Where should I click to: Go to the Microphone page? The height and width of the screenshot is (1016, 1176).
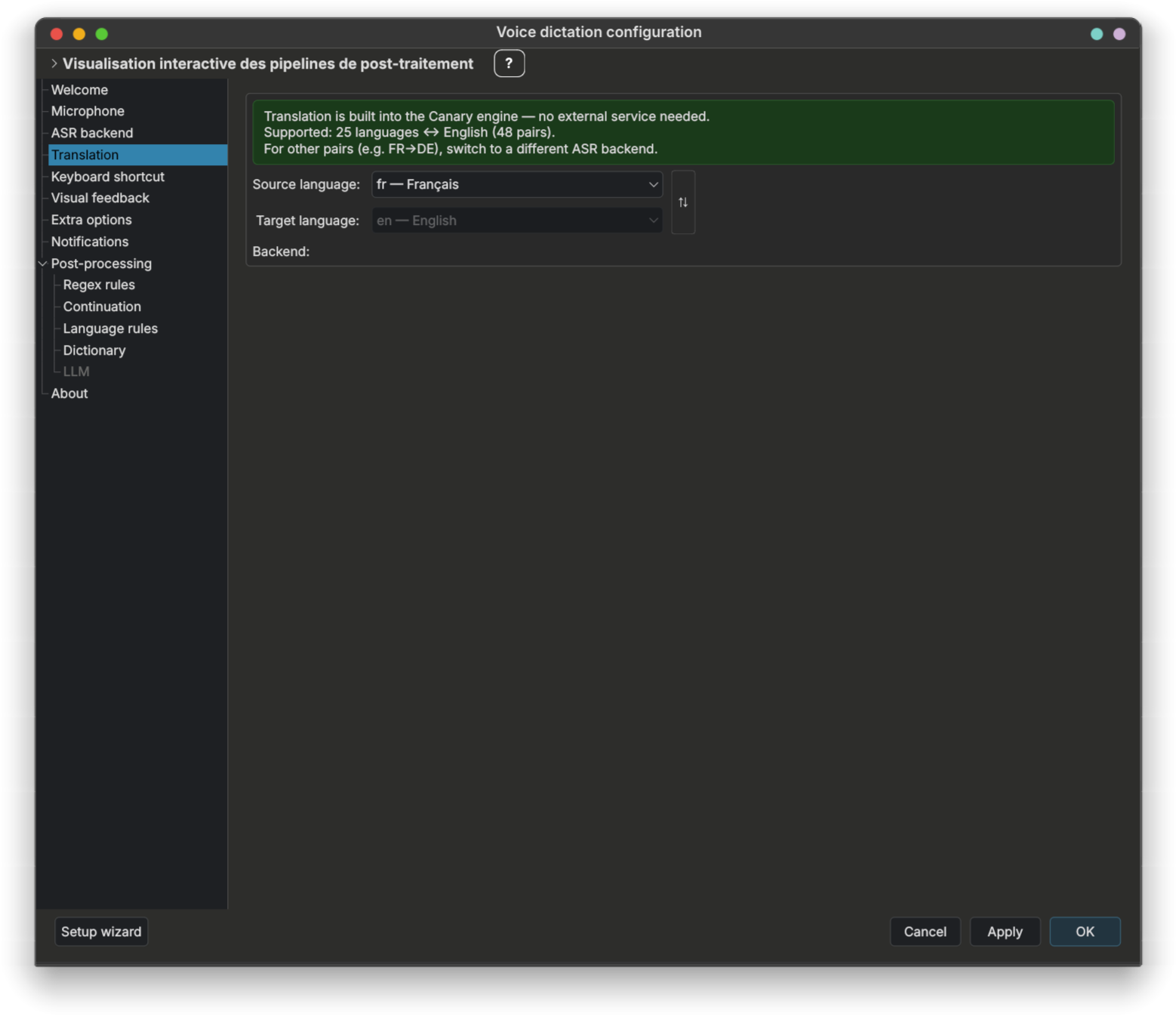pos(88,111)
